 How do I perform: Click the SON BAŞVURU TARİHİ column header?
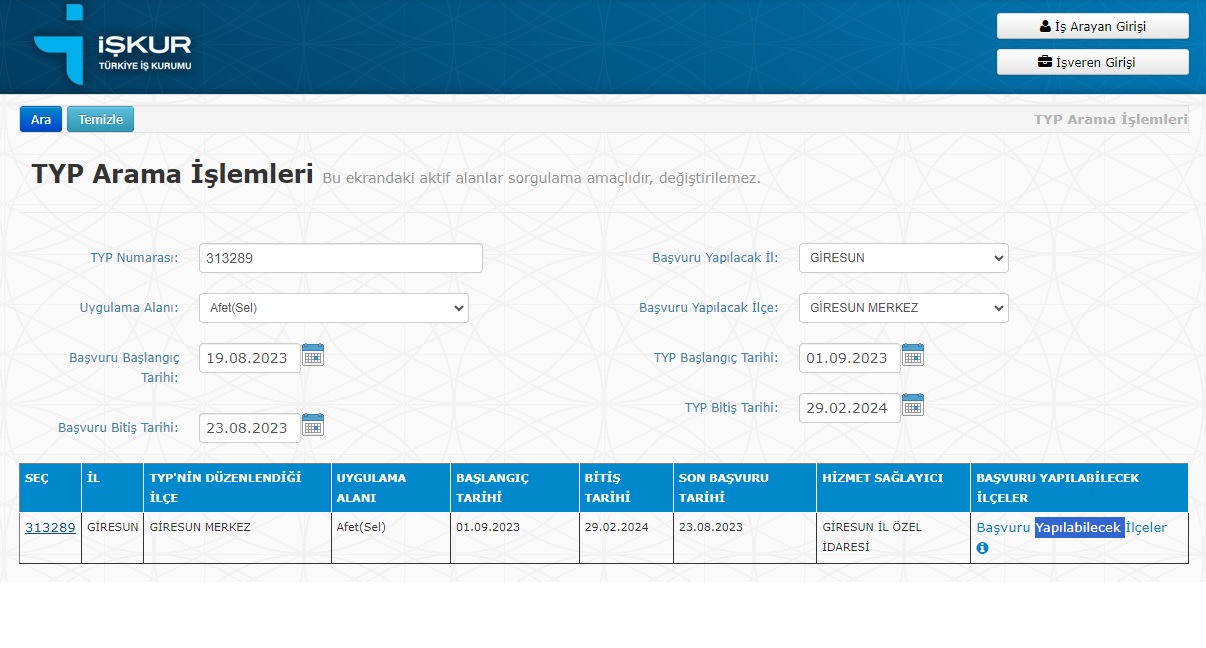pos(745,488)
